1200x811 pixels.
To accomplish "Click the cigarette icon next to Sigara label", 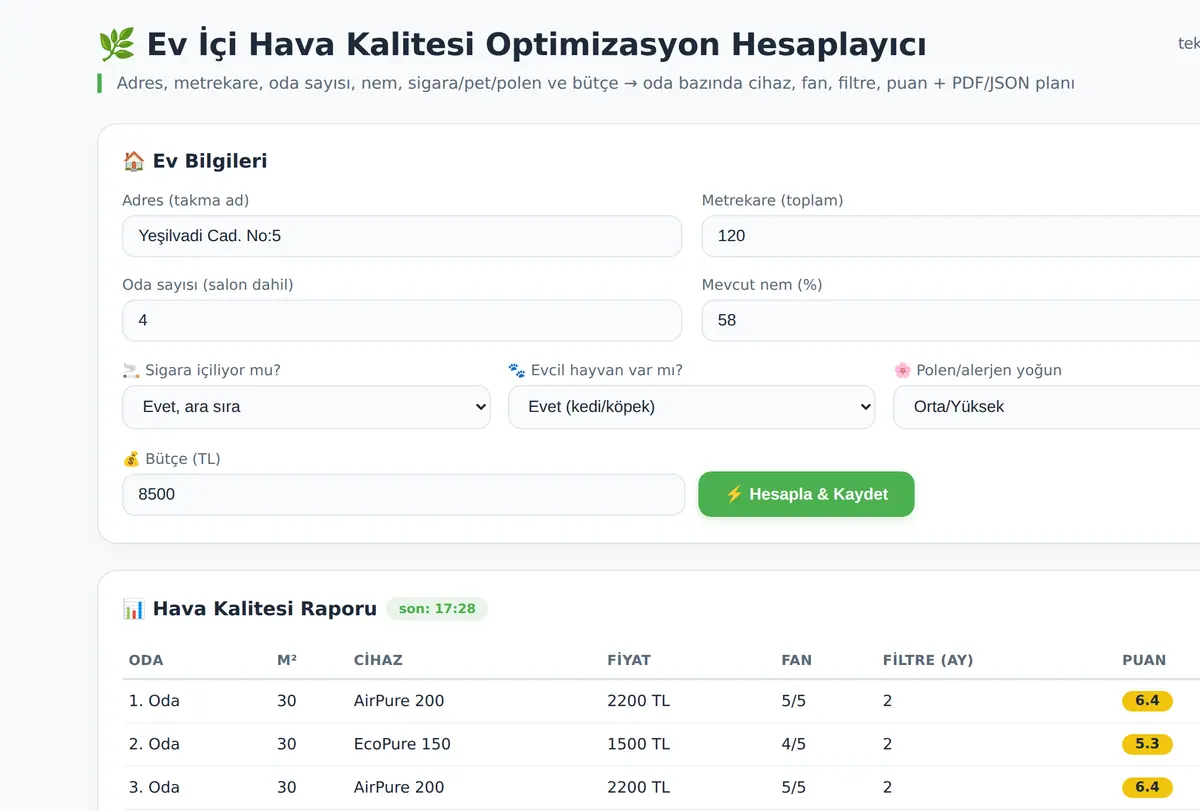I will (x=131, y=370).
